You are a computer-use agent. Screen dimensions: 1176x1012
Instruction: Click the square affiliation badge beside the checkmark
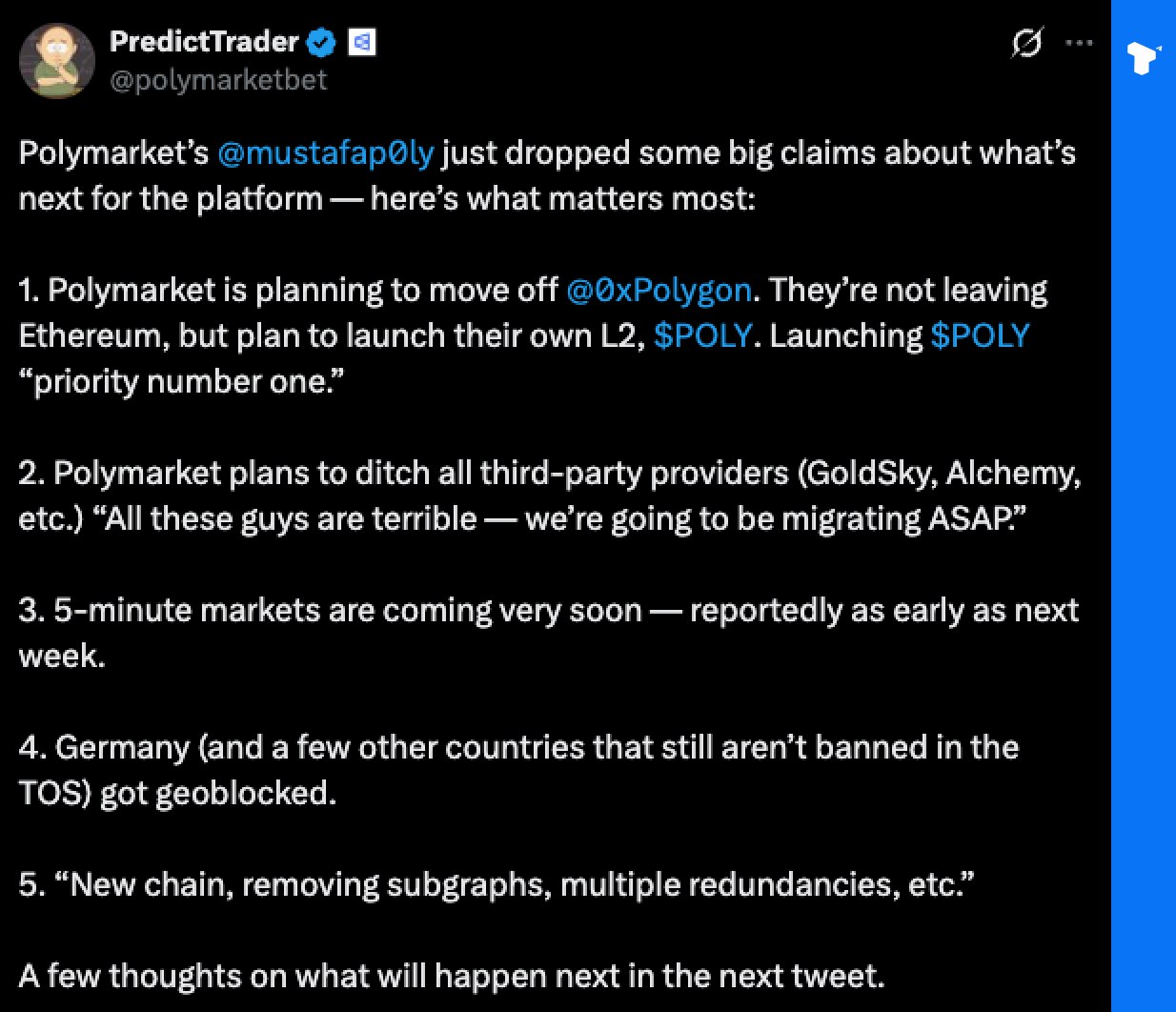tap(360, 41)
